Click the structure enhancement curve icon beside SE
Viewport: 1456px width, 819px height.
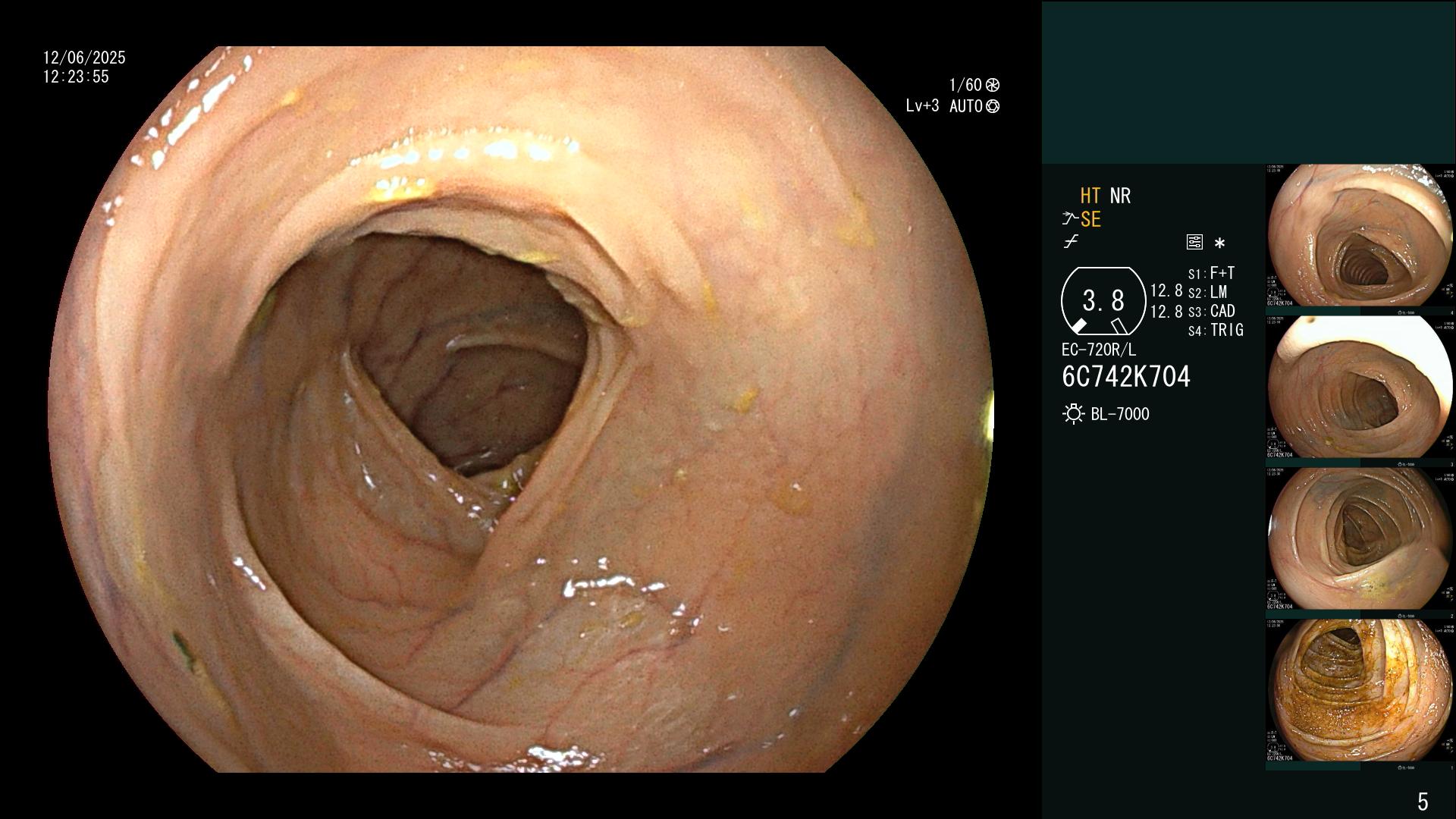tap(1070, 219)
